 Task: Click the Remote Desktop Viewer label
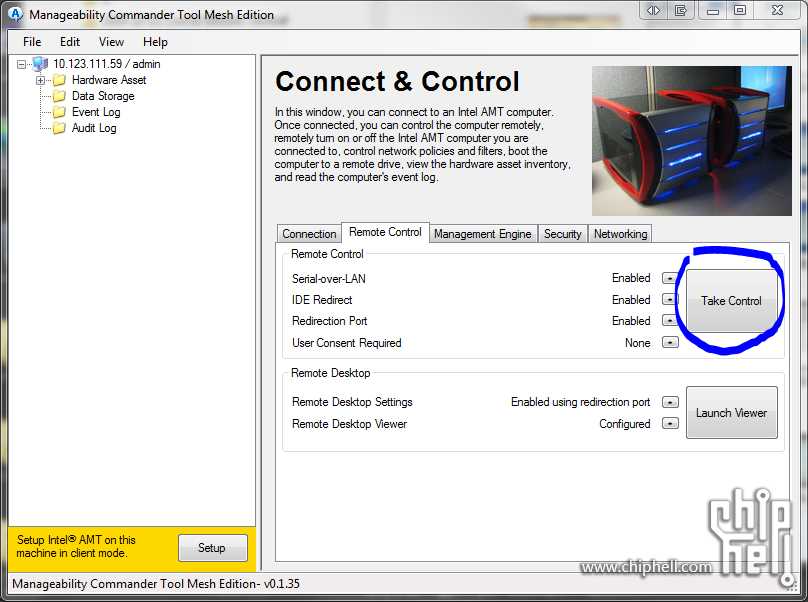(349, 424)
